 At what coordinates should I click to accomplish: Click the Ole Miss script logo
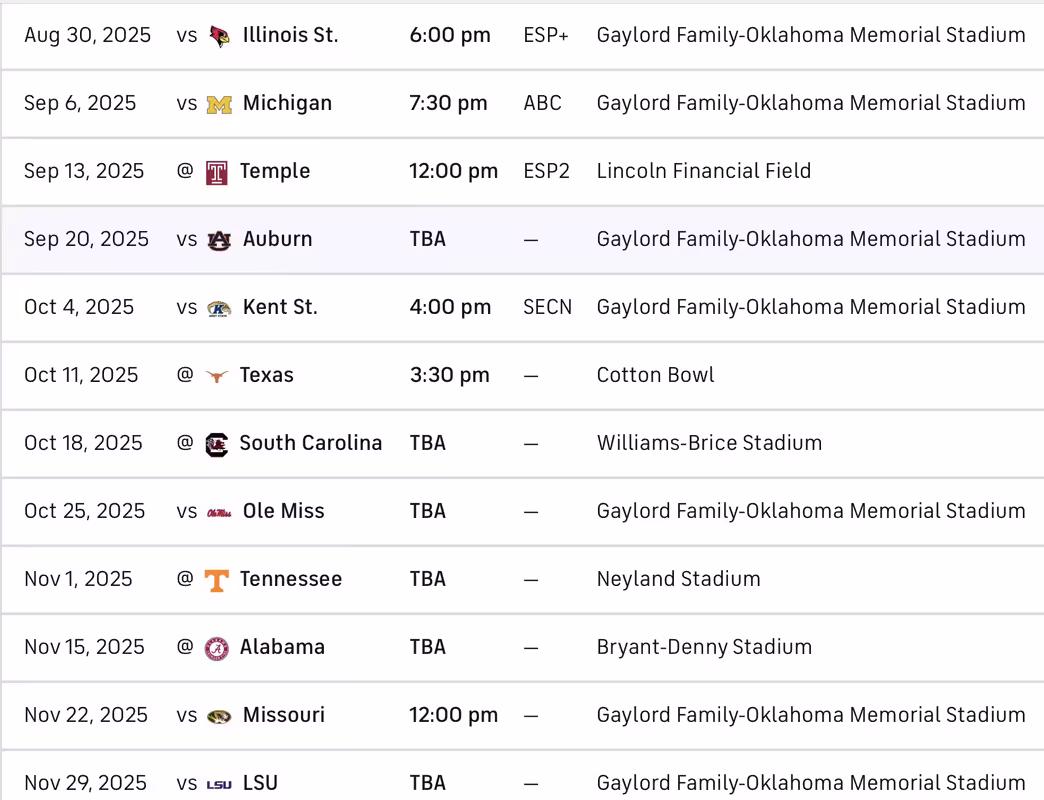click(219, 512)
